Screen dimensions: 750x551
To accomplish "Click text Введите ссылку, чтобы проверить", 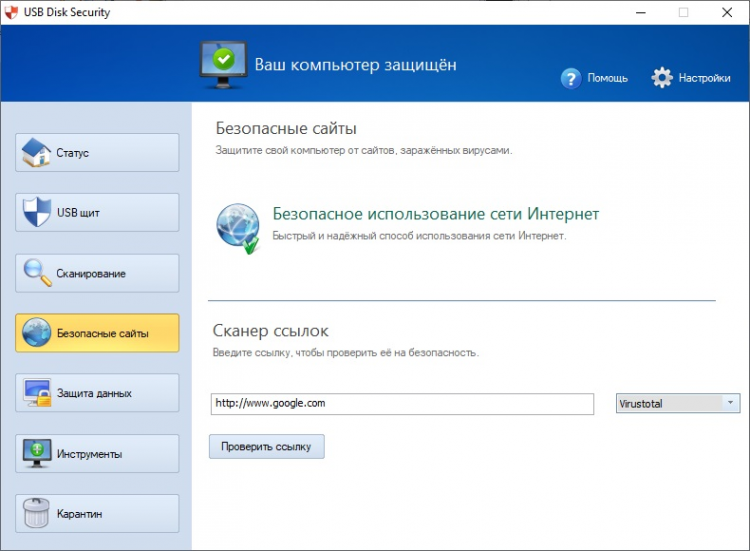I will (346, 353).
